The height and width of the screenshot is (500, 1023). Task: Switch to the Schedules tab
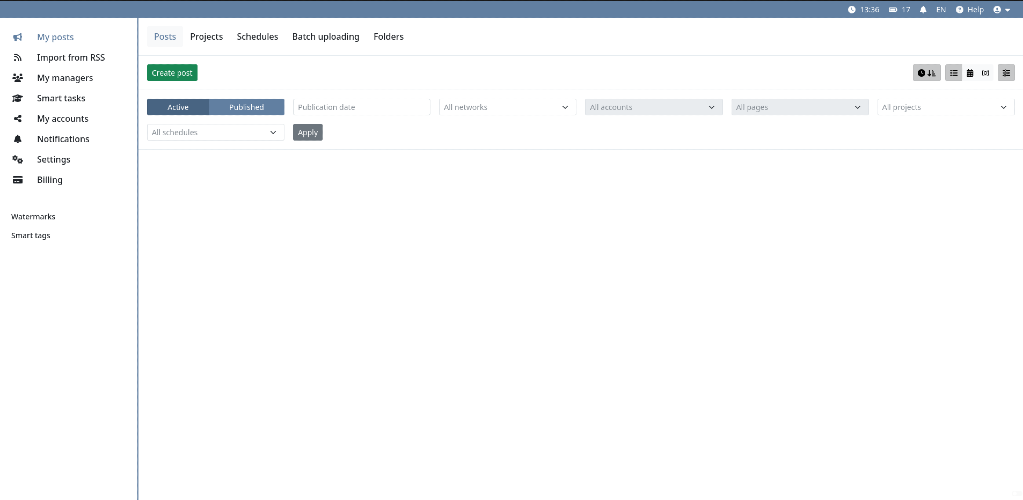point(258,37)
